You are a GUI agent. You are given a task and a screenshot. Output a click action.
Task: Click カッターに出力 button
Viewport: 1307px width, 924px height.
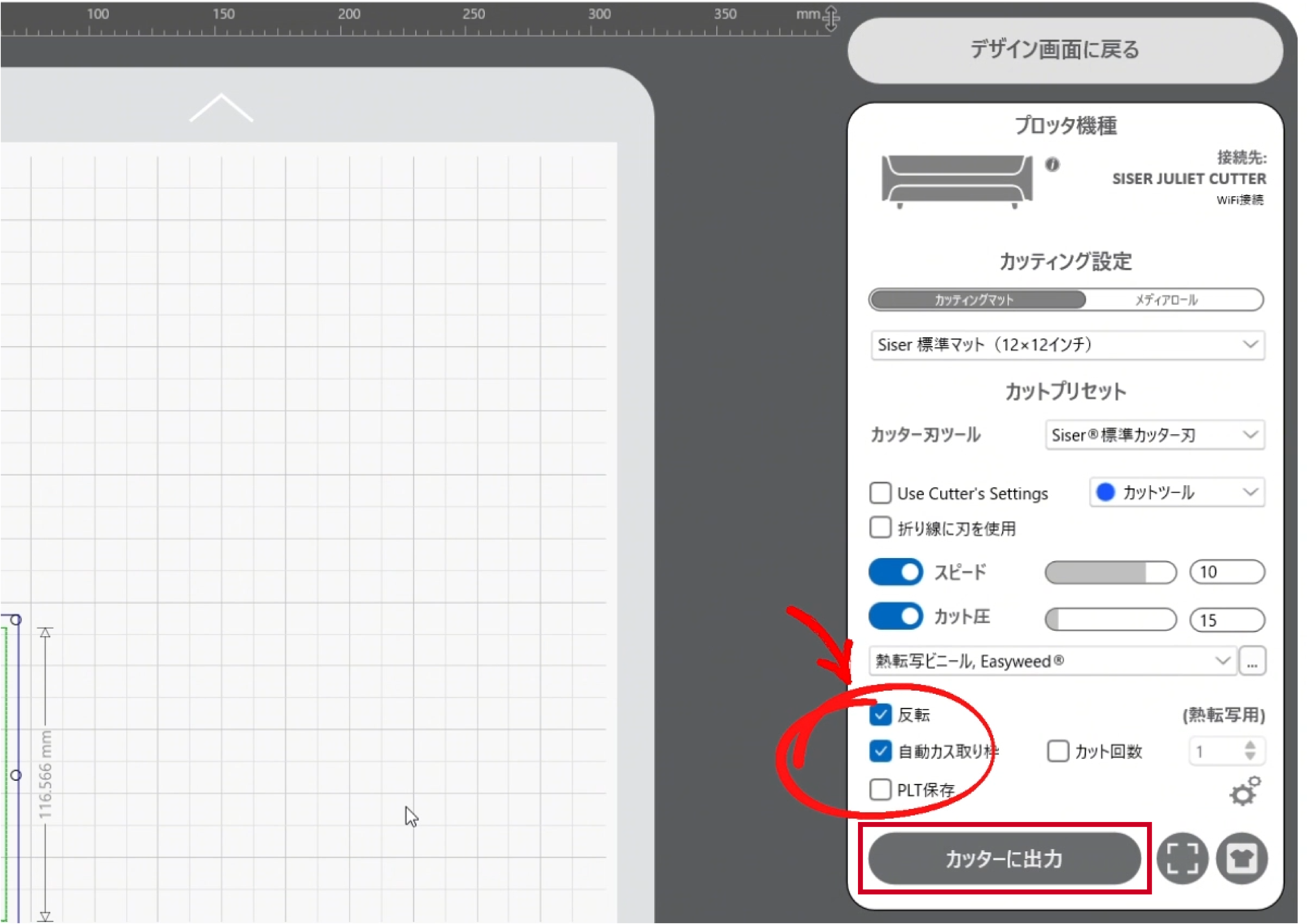1004,859
